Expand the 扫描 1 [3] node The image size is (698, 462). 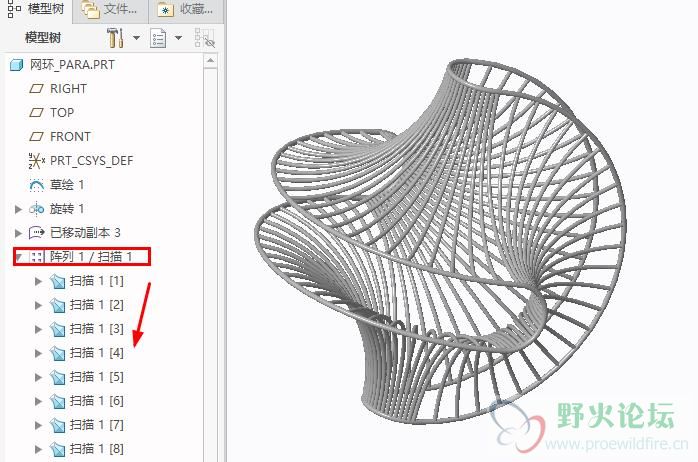pos(38,329)
